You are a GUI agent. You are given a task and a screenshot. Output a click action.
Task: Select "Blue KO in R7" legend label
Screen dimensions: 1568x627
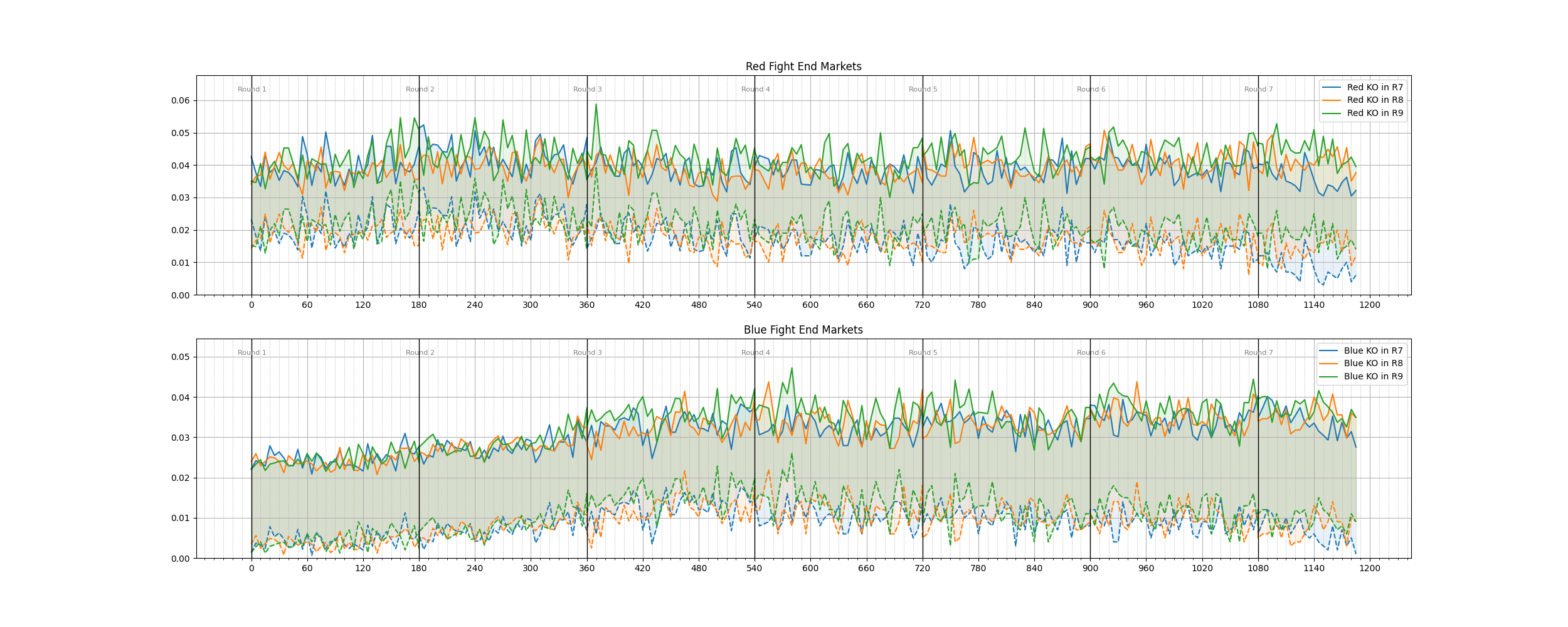1373,350
